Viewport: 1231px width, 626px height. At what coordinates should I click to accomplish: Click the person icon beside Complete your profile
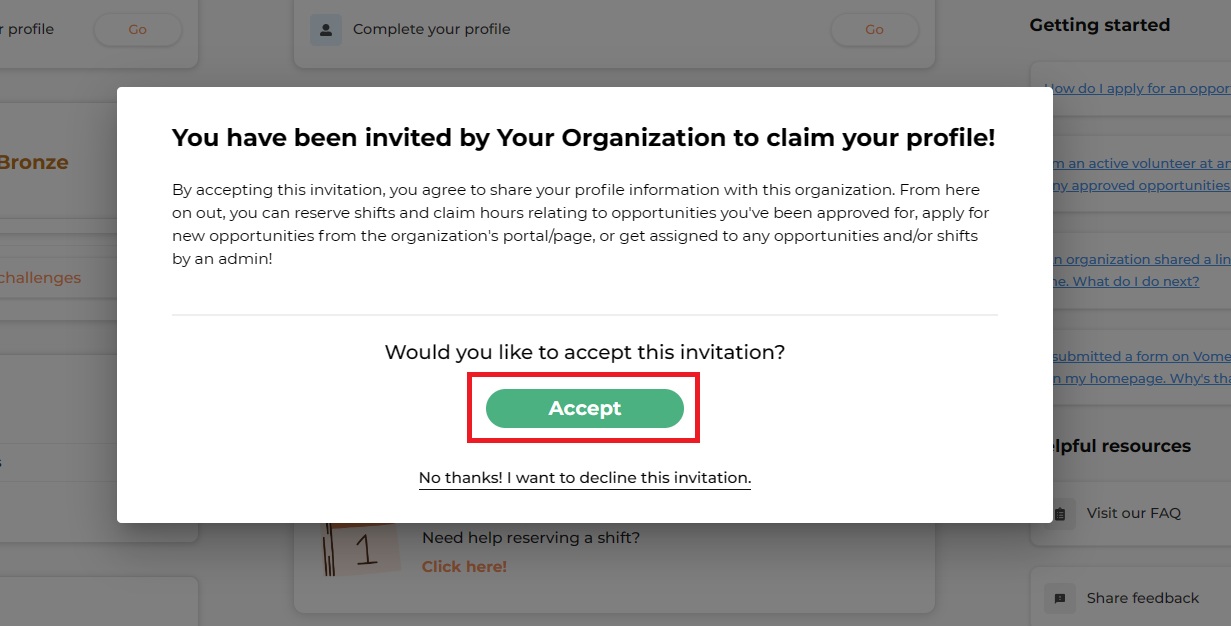[x=325, y=30]
